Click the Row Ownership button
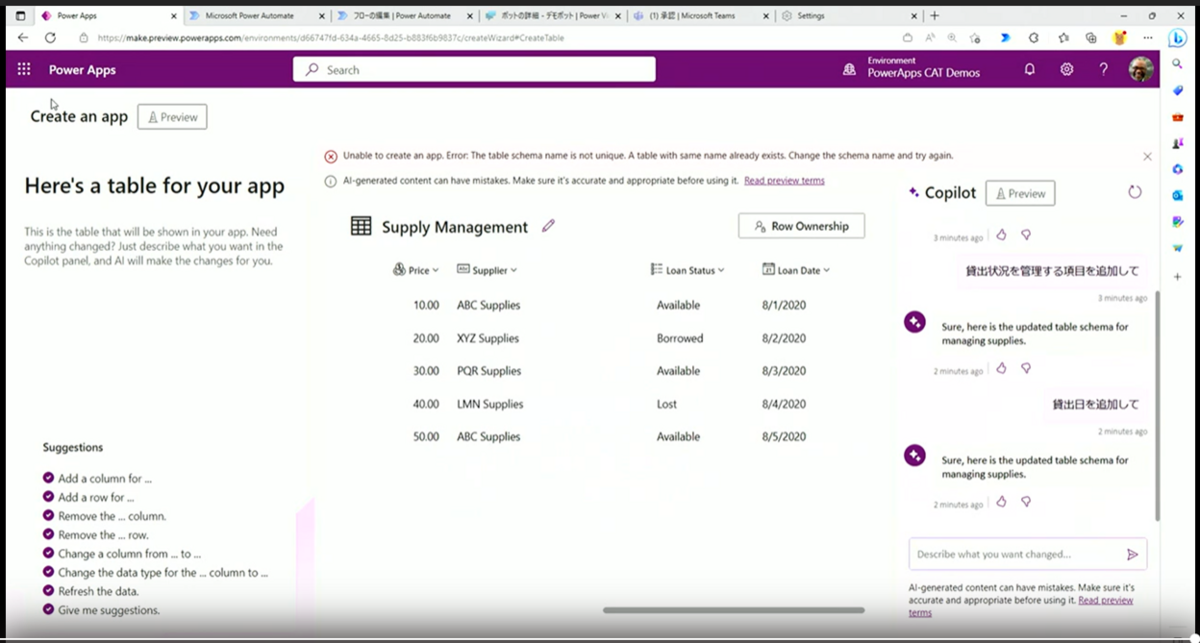The width and height of the screenshot is (1200, 643). coord(801,226)
